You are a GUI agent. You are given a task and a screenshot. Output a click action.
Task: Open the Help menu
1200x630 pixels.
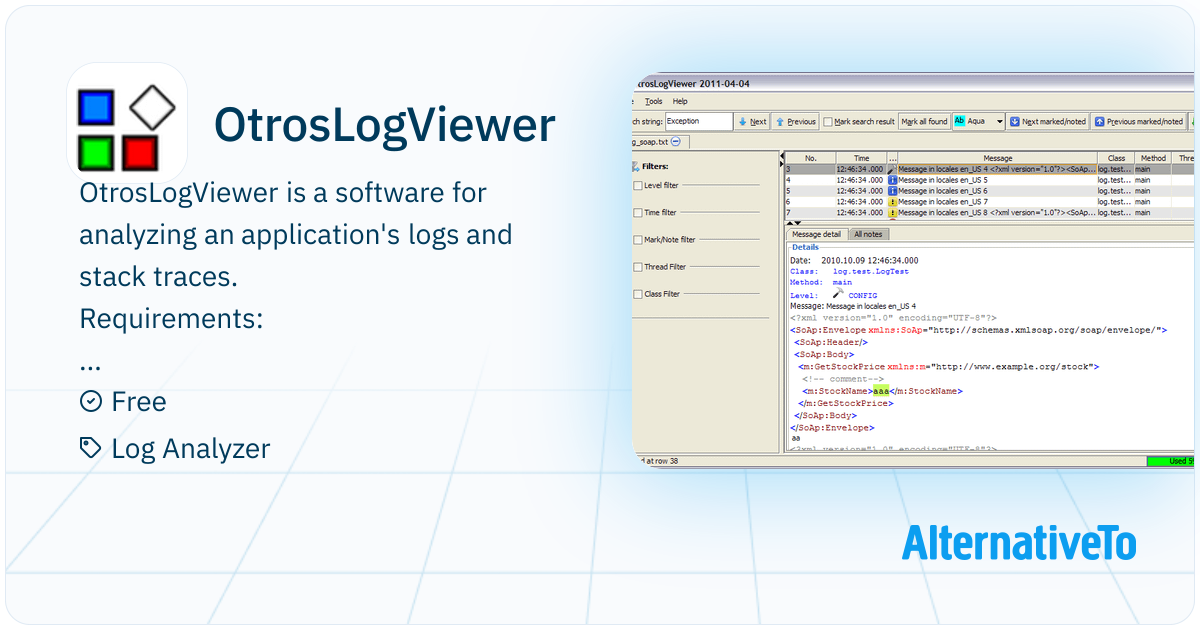click(x=680, y=101)
